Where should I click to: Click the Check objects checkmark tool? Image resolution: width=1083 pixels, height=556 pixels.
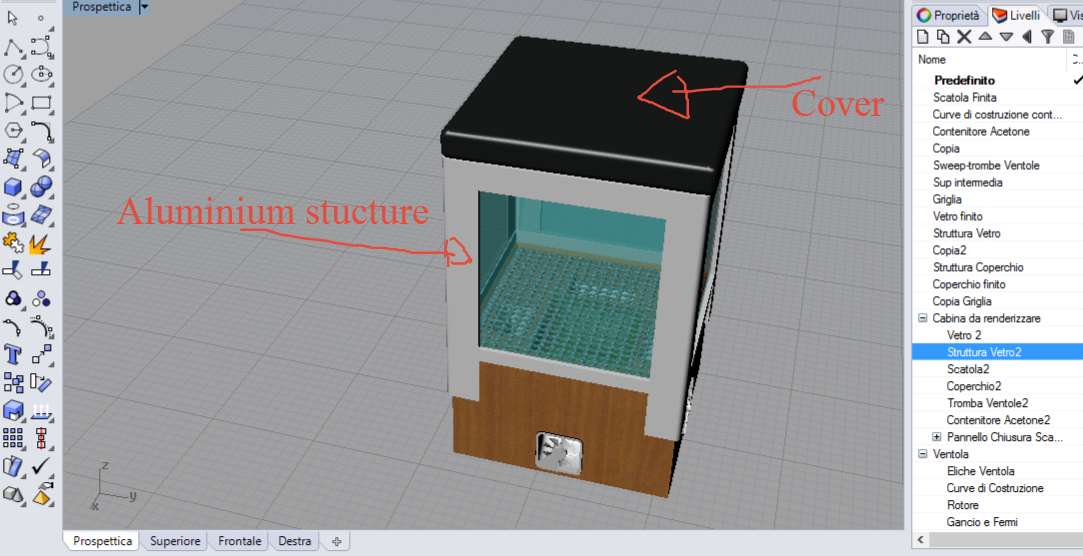(41, 466)
